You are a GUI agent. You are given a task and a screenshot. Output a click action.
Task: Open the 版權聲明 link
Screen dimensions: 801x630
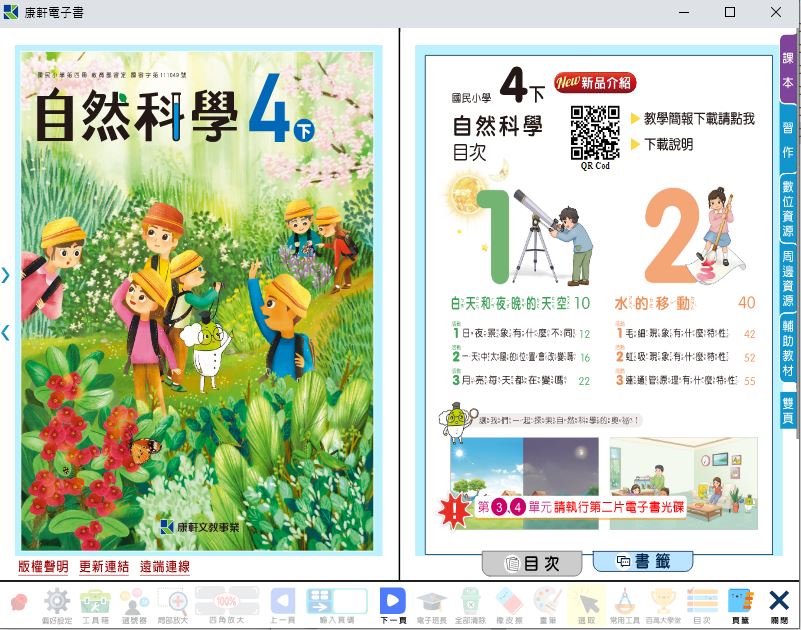43,566
